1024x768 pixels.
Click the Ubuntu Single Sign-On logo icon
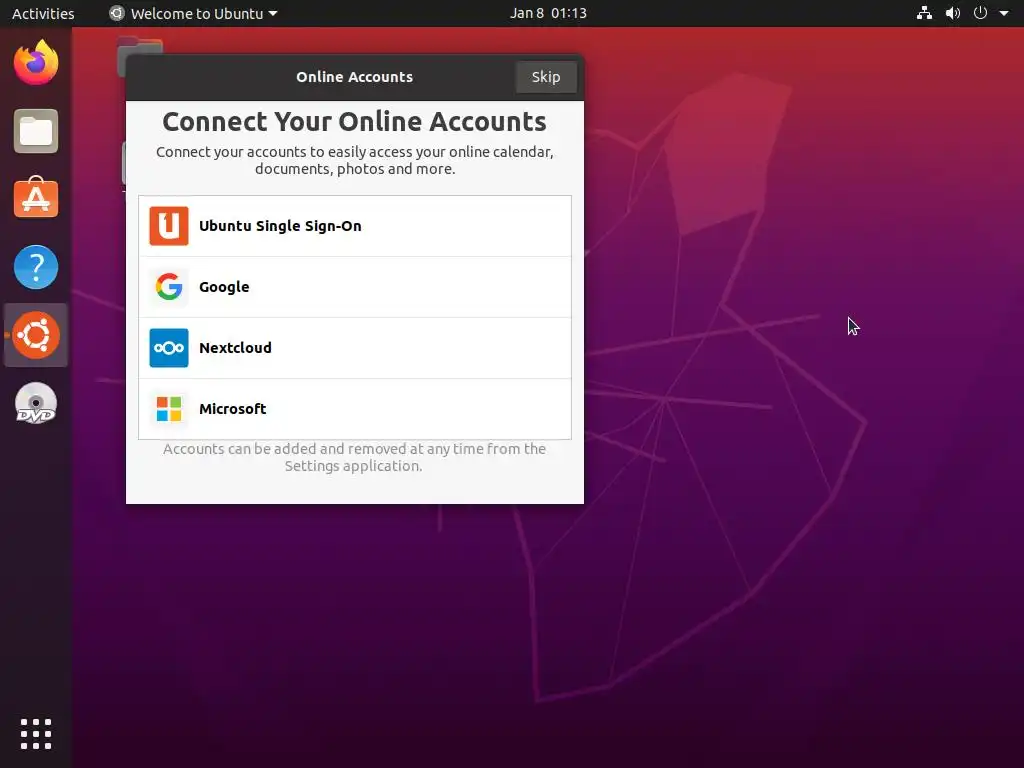point(168,226)
